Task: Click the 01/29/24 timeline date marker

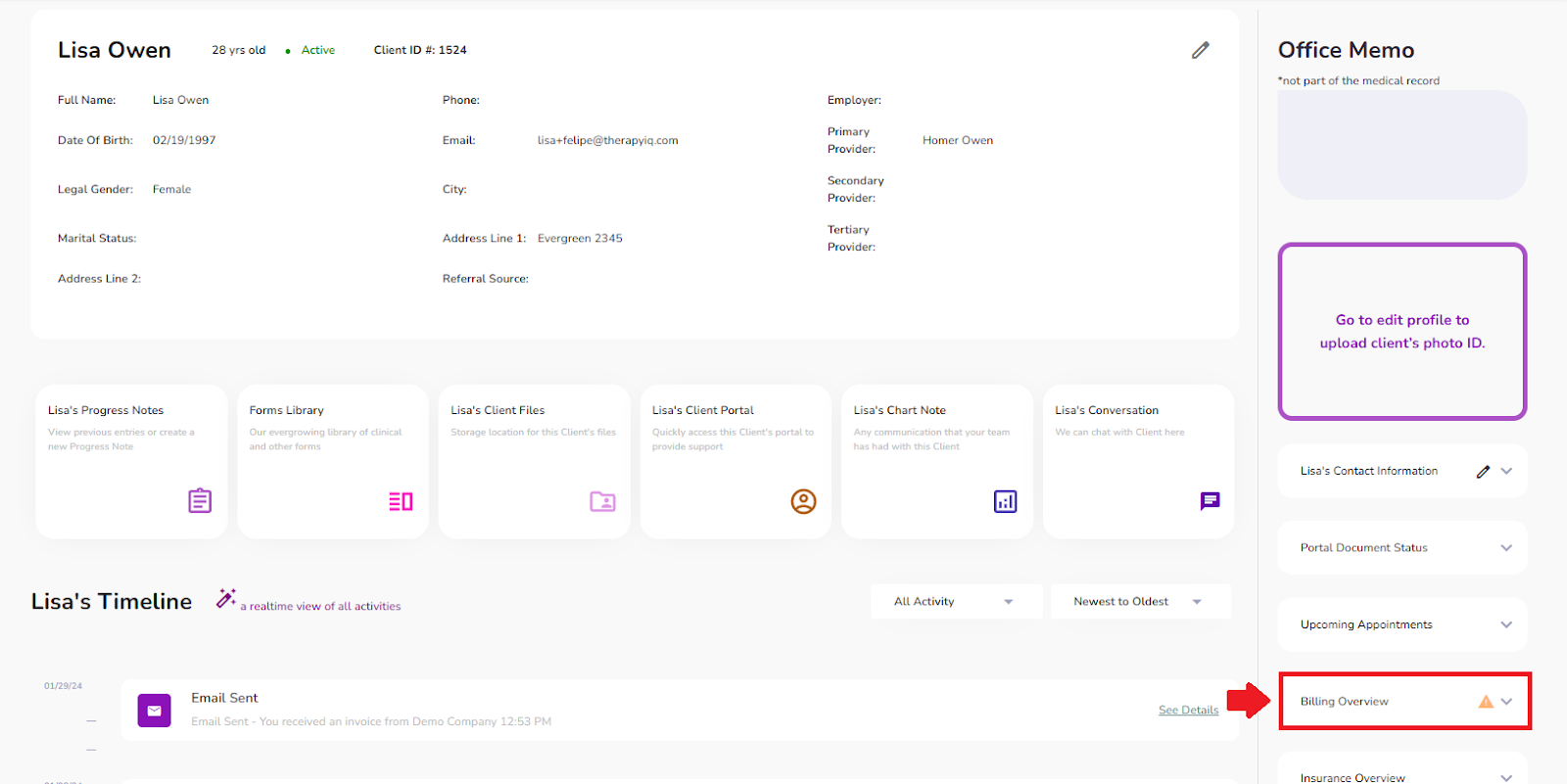Action: (63, 686)
